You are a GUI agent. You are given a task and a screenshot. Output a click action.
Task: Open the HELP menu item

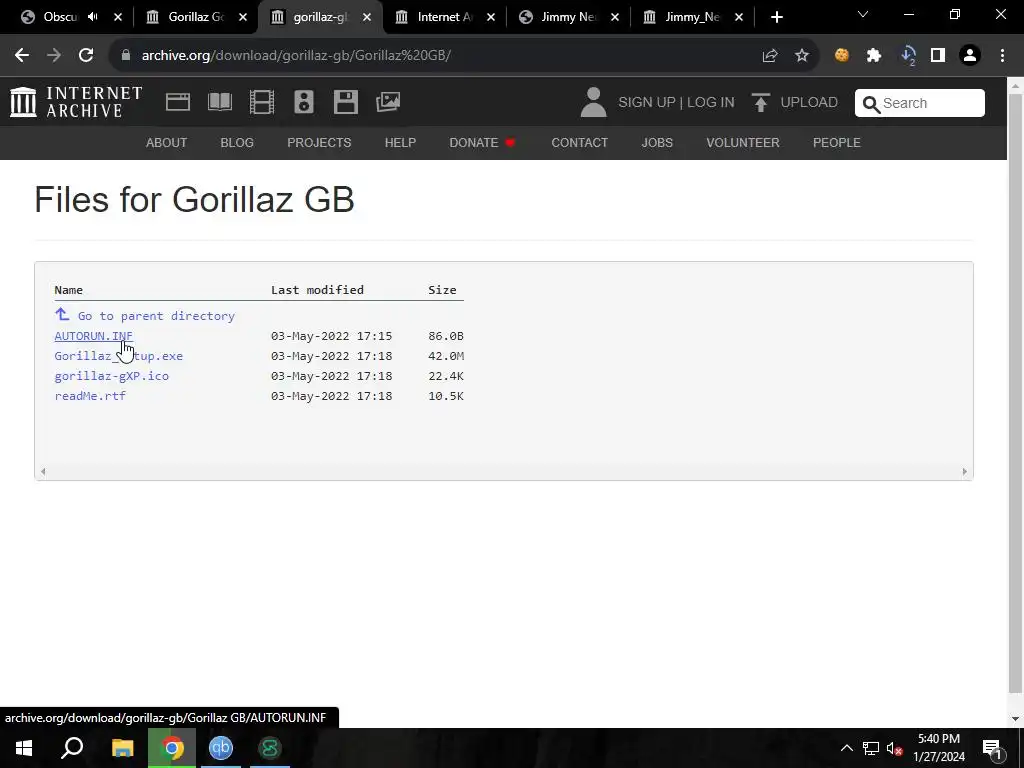pyautogui.click(x=400, y=142)
